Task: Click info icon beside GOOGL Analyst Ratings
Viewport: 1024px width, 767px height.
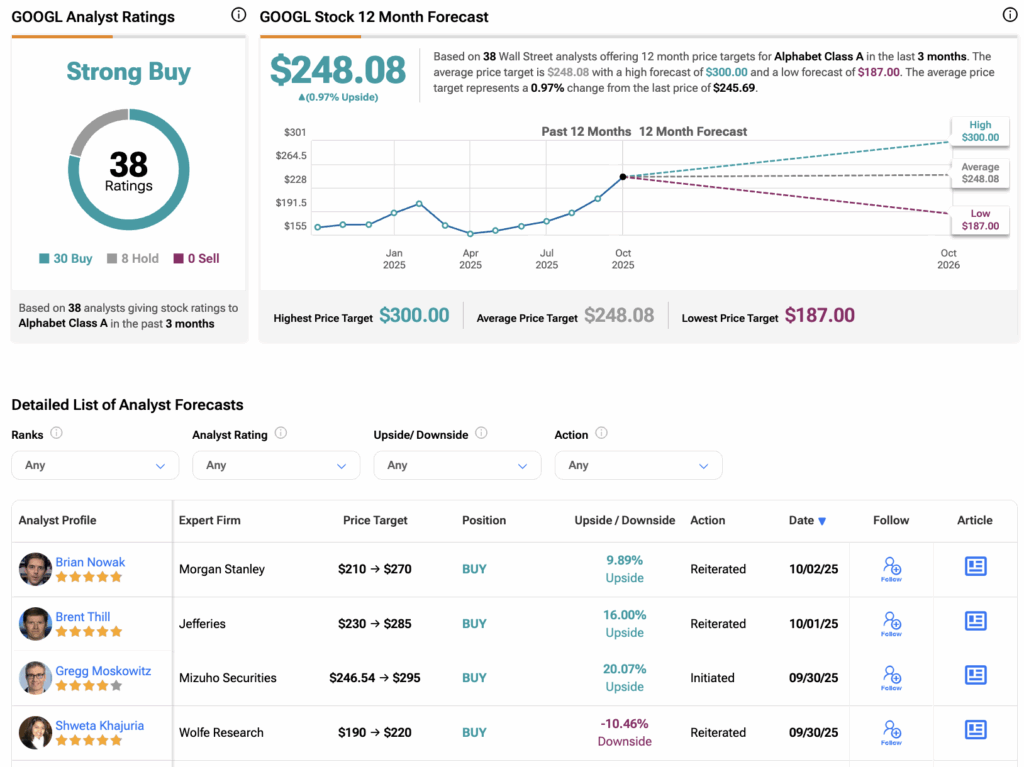Action: coord(238,15)
